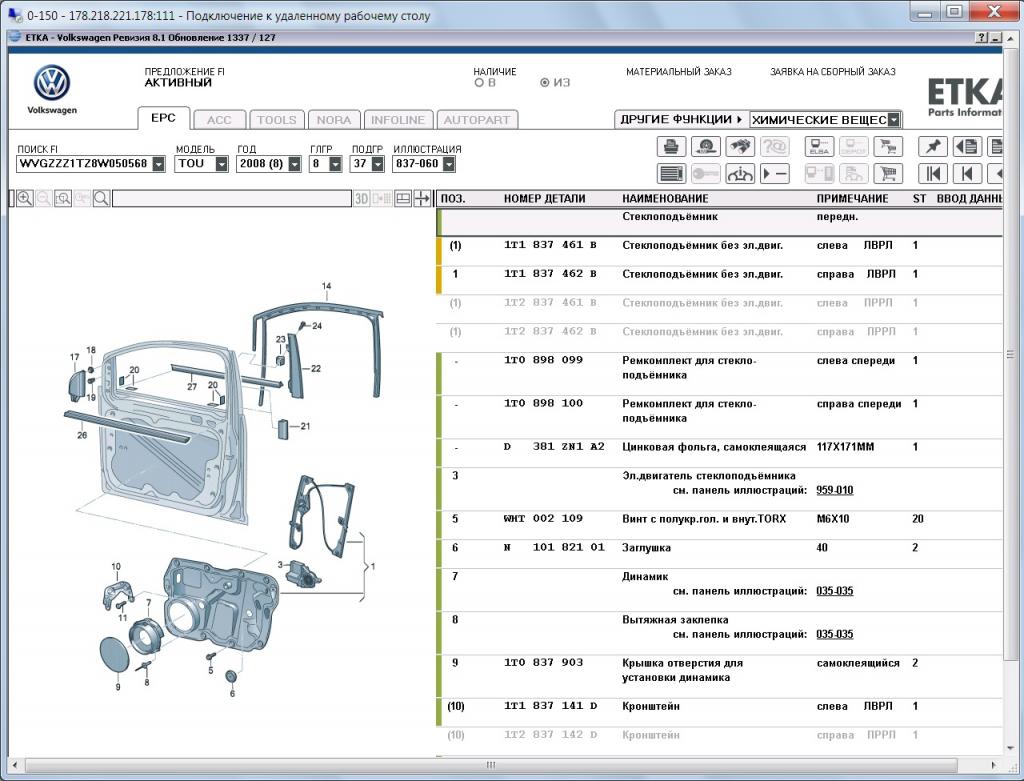Switch to the TOOLS tab
The width and height of the screenshot is (1024, 781).
tap(277, 120)
